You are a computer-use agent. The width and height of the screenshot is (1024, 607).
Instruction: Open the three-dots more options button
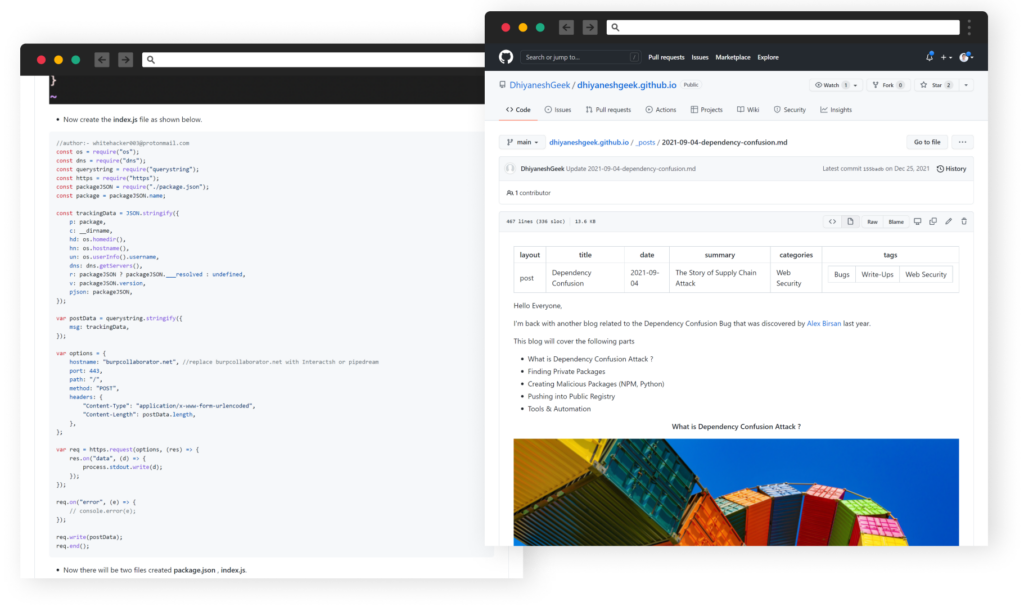(x=962, y=142)
